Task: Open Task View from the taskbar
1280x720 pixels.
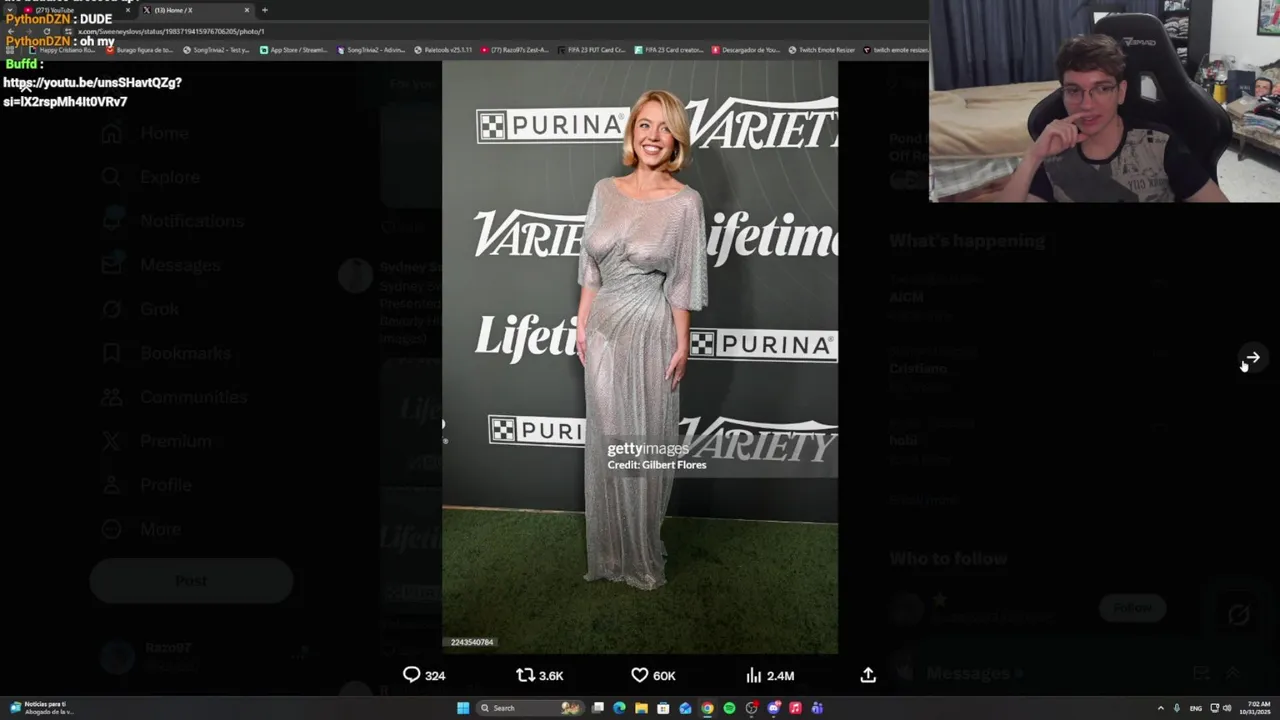Action: click(597, 708)
